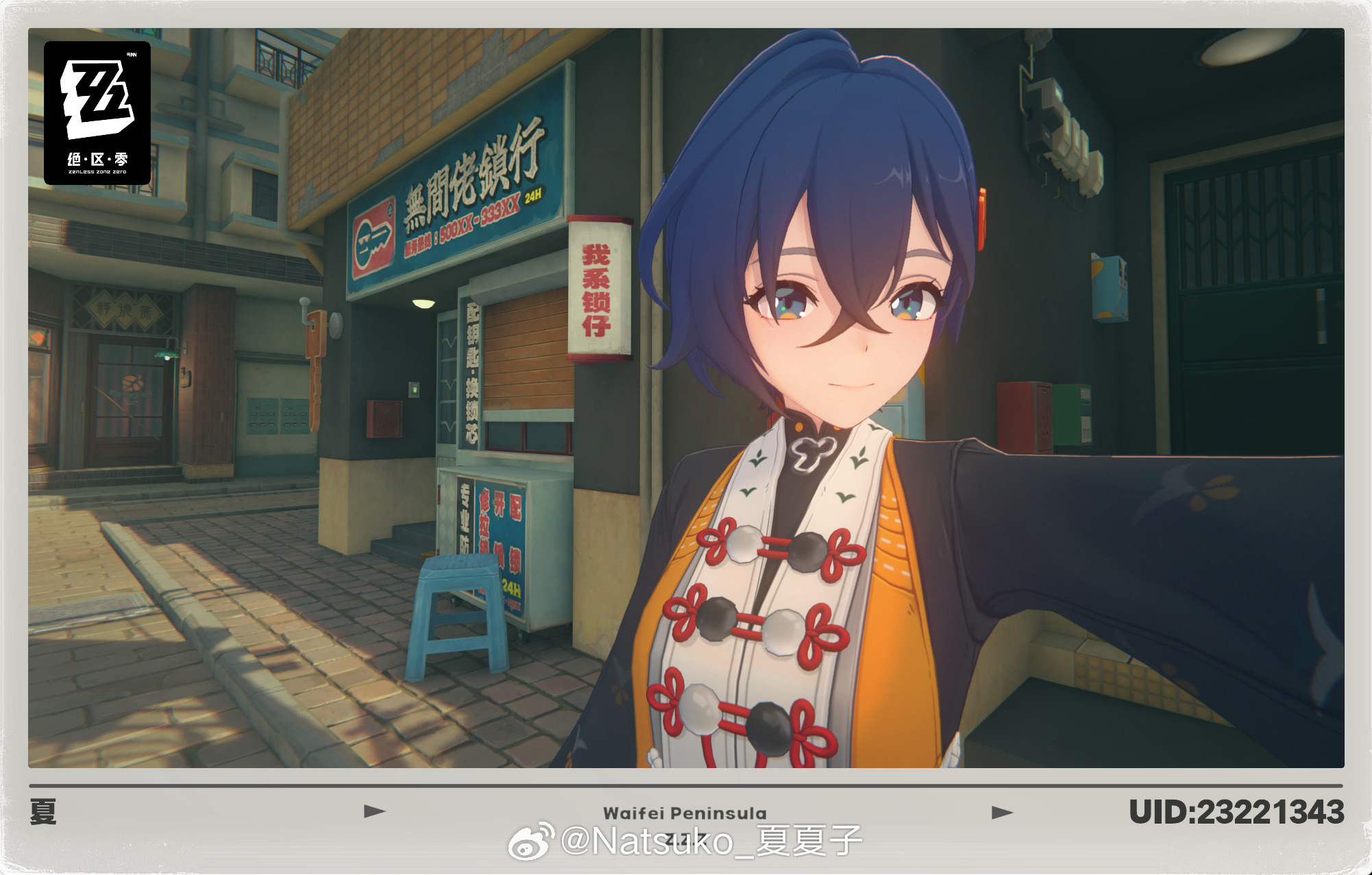
Task: Click the right triangle arrow after Waifei Peninsula
Action: coord(1002,813)
